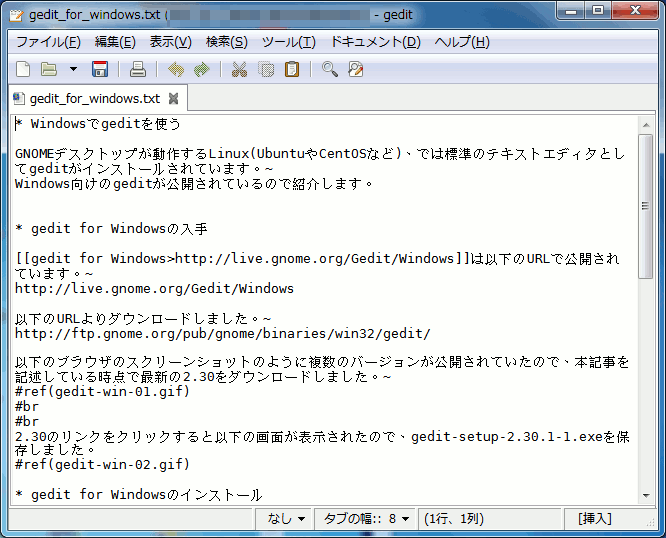Click the Open file folder icon
Image resolution: width=666 pixels, height=538 pixels.
(x=48, y=69)
